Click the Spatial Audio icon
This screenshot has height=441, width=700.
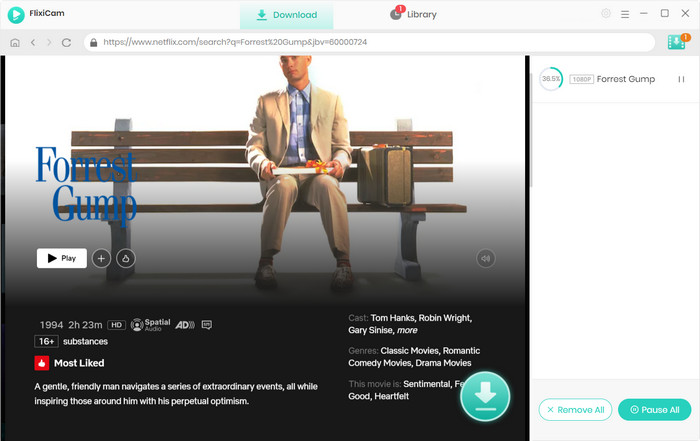pyautogui.click(x=150, y=325)
